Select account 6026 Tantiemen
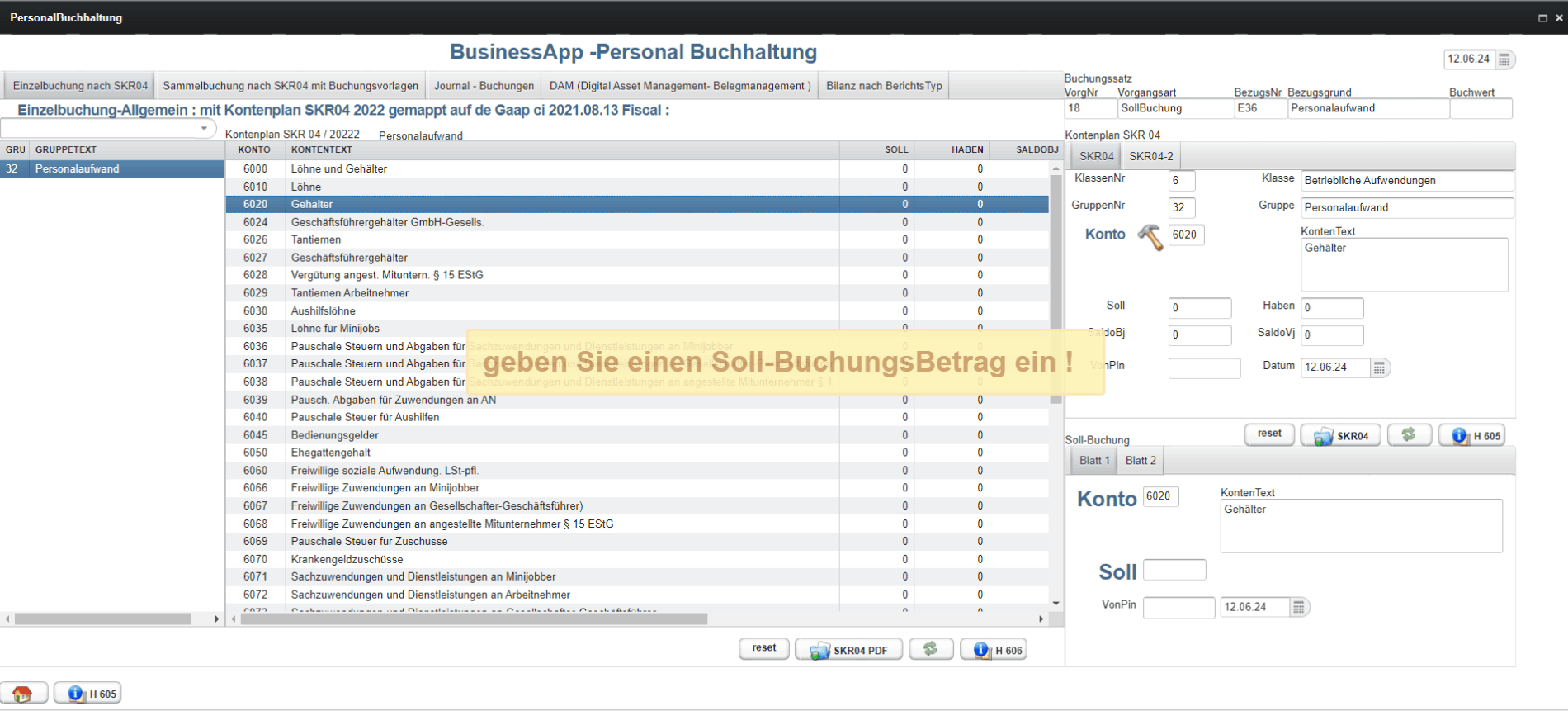This screenshot has height=711, width=1568. point(637,239)
